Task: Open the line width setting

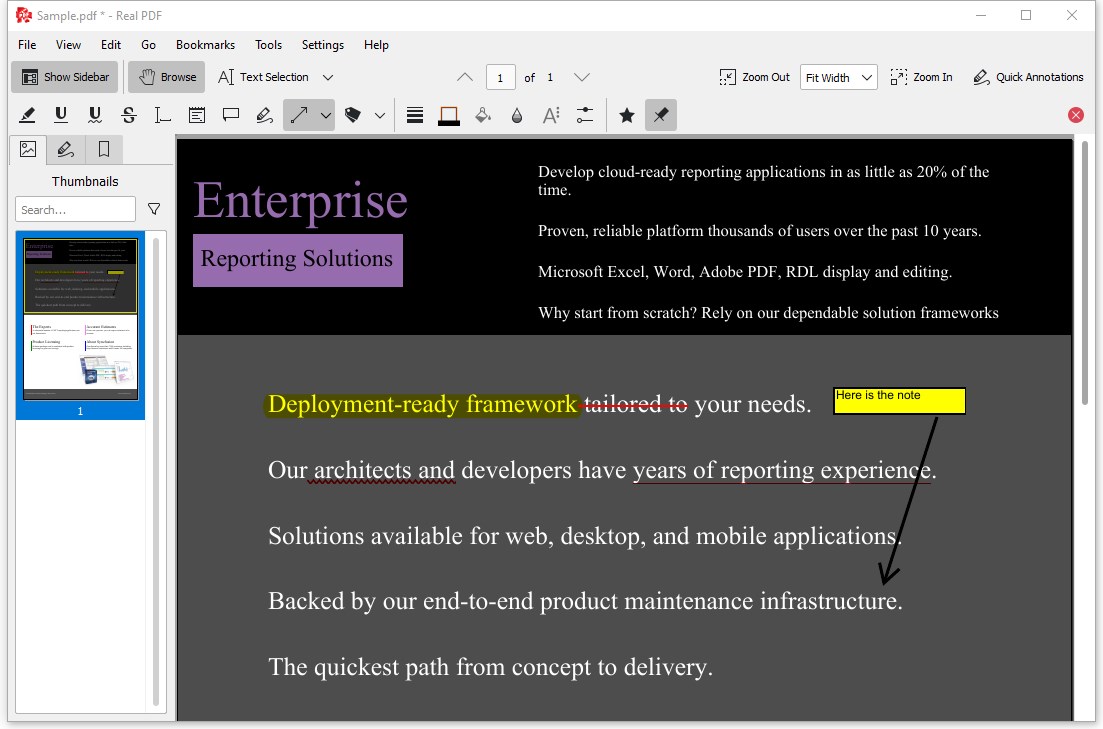Action: coord(415,115)
